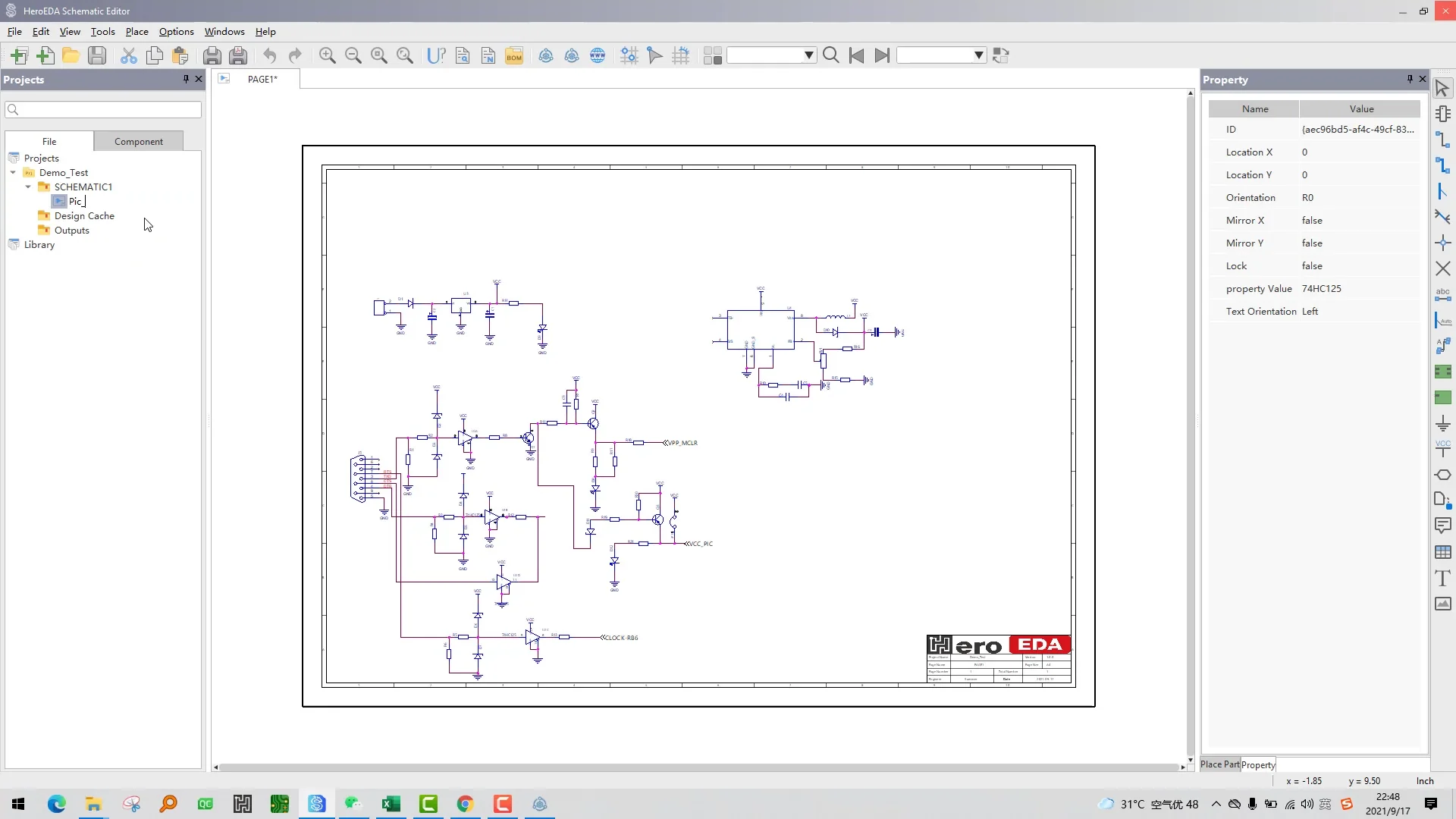Viewport: 1456px width, 819px height.
Task: Select the arrow pointer selection tool
Action: pyautogui.click(x=1442, y=88)
